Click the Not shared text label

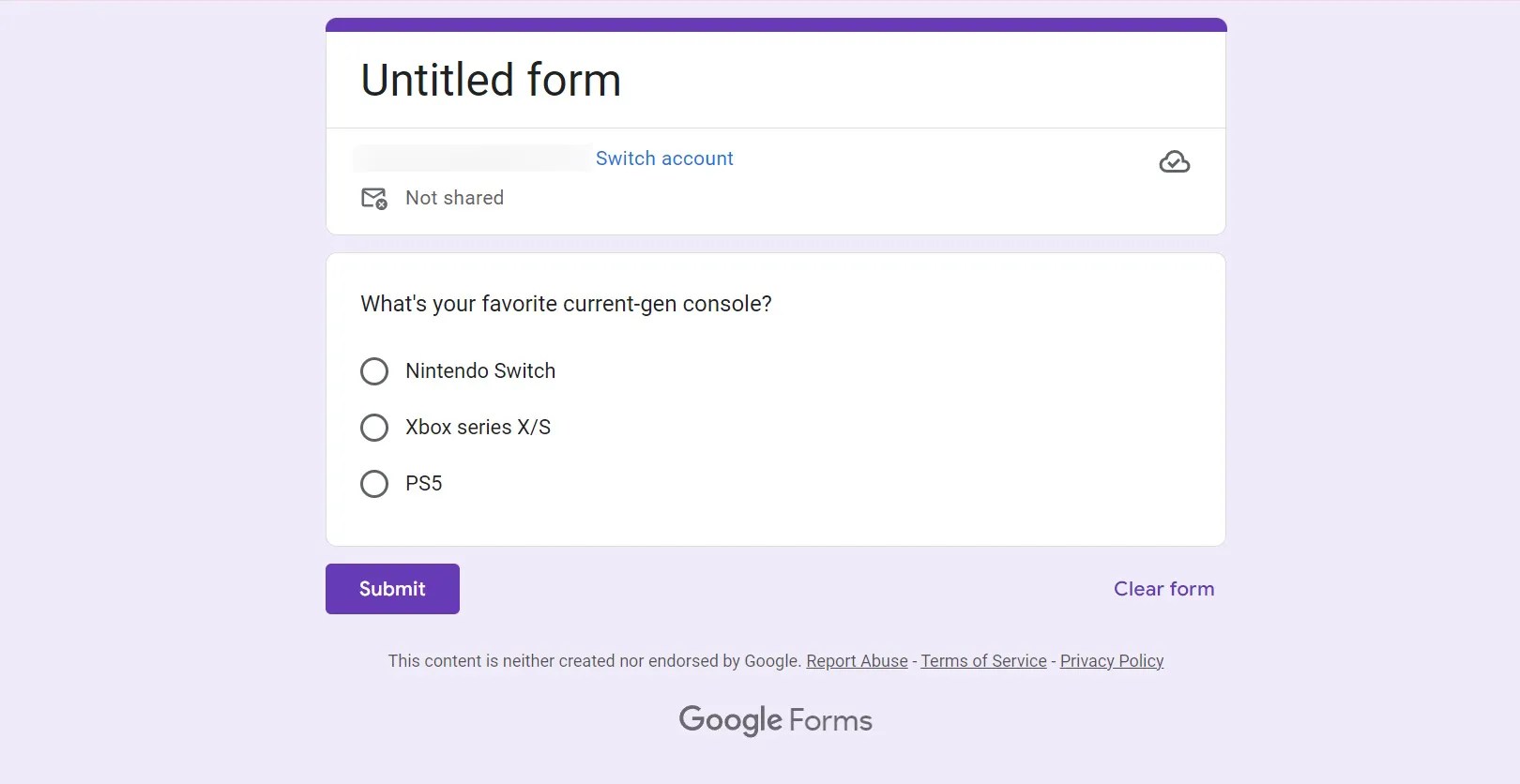pyautogui.click(x=454, y=198)
